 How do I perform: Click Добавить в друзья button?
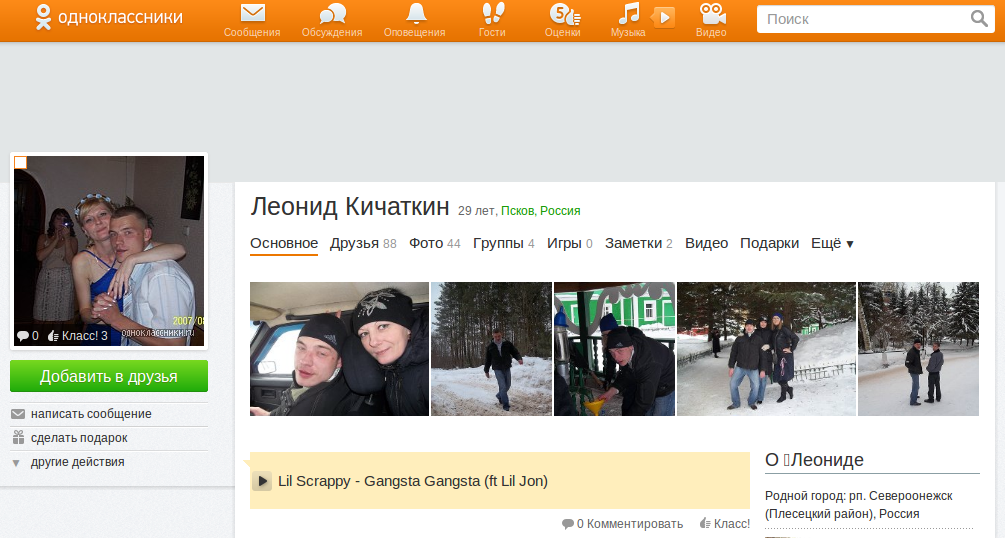click(x=109, y=376)
